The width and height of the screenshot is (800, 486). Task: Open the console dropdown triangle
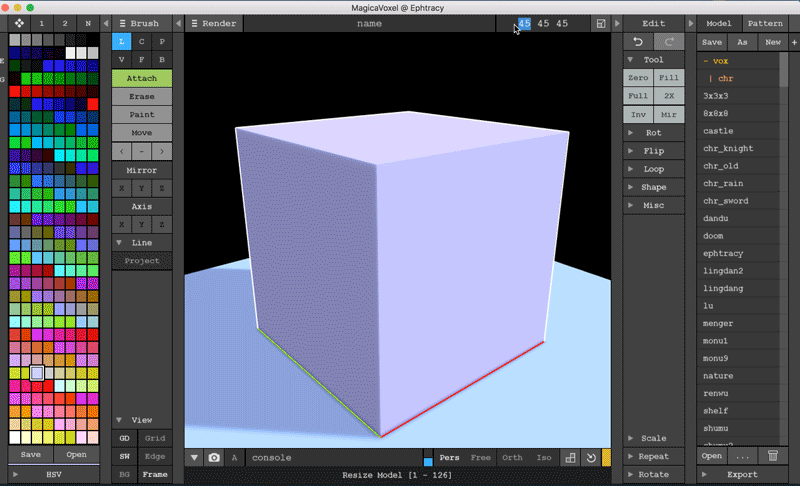194,457
